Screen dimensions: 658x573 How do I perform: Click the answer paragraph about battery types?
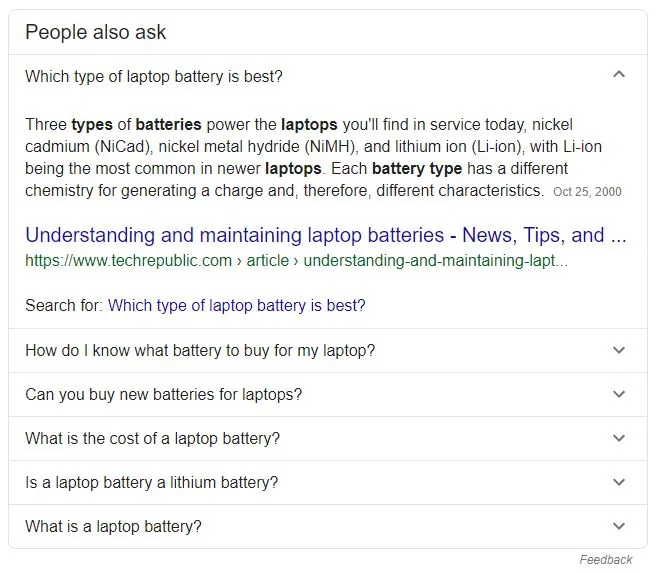(x=300, y=157)
